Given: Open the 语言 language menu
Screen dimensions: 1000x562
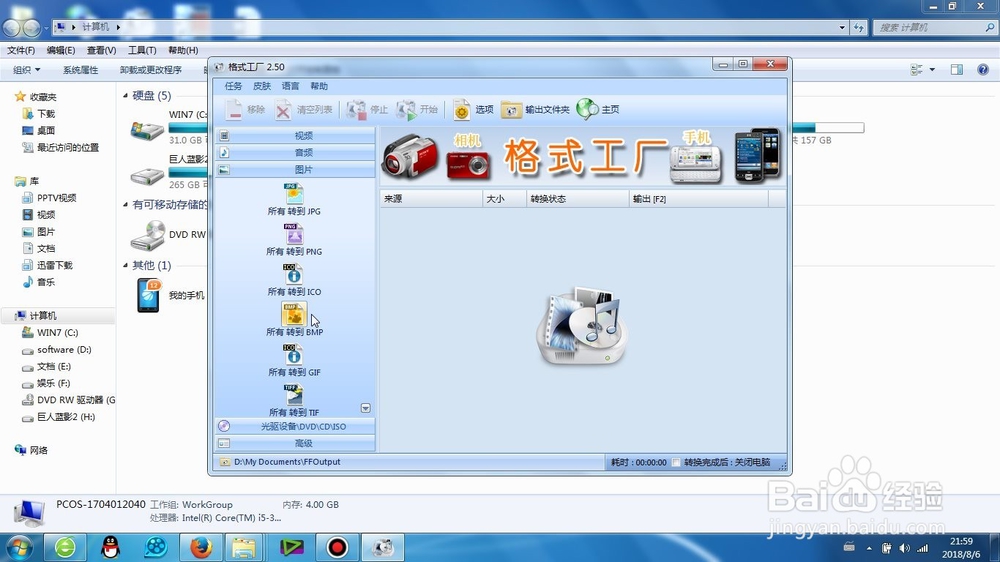Looking at the screenshot, I should point(290,86).
